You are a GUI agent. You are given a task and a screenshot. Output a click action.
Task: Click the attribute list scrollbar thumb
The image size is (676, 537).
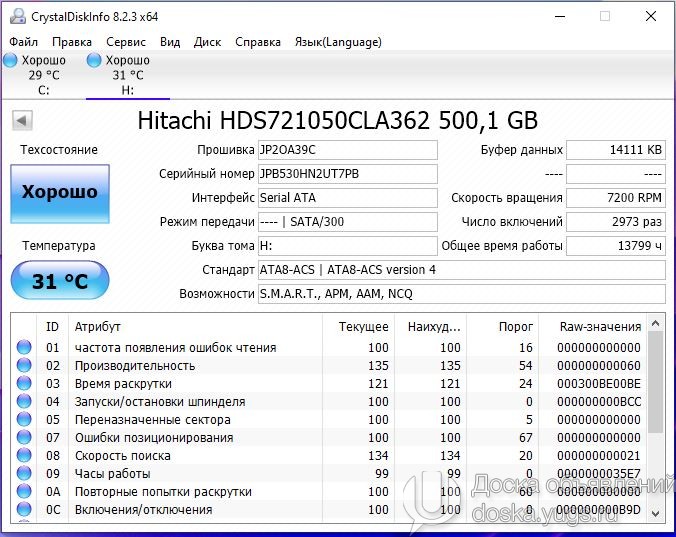[x=656, y=382]
